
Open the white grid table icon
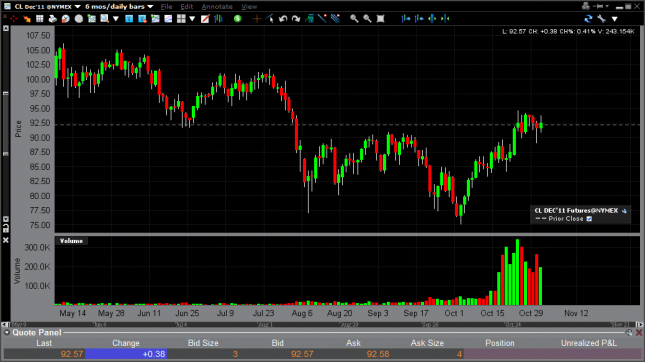(39, 19)
